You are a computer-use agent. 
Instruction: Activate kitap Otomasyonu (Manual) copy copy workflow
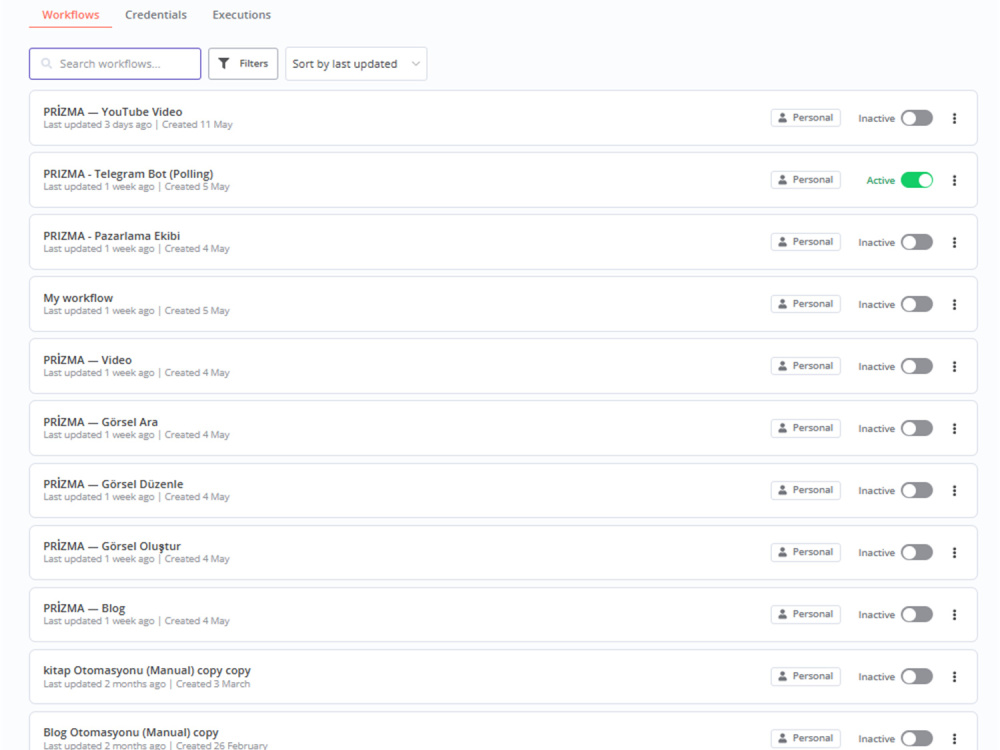point(916,677)
